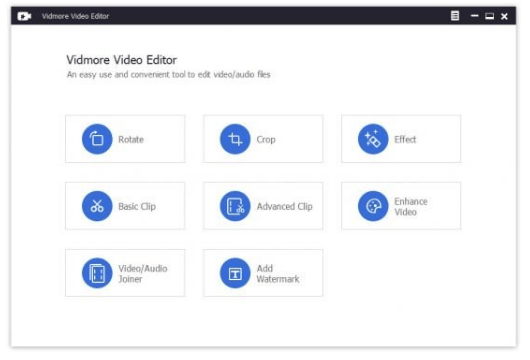
Task: Click the Add Watermark T icon
Action: (x=235, y=273)
